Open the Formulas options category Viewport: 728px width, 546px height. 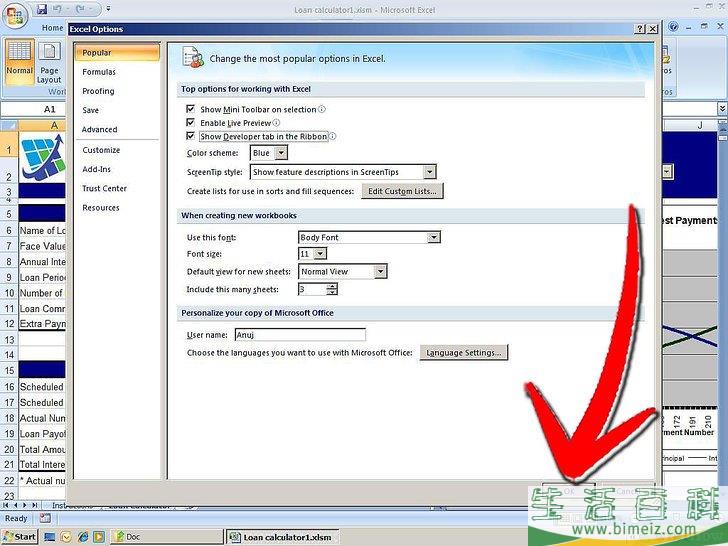pos(117,72)
